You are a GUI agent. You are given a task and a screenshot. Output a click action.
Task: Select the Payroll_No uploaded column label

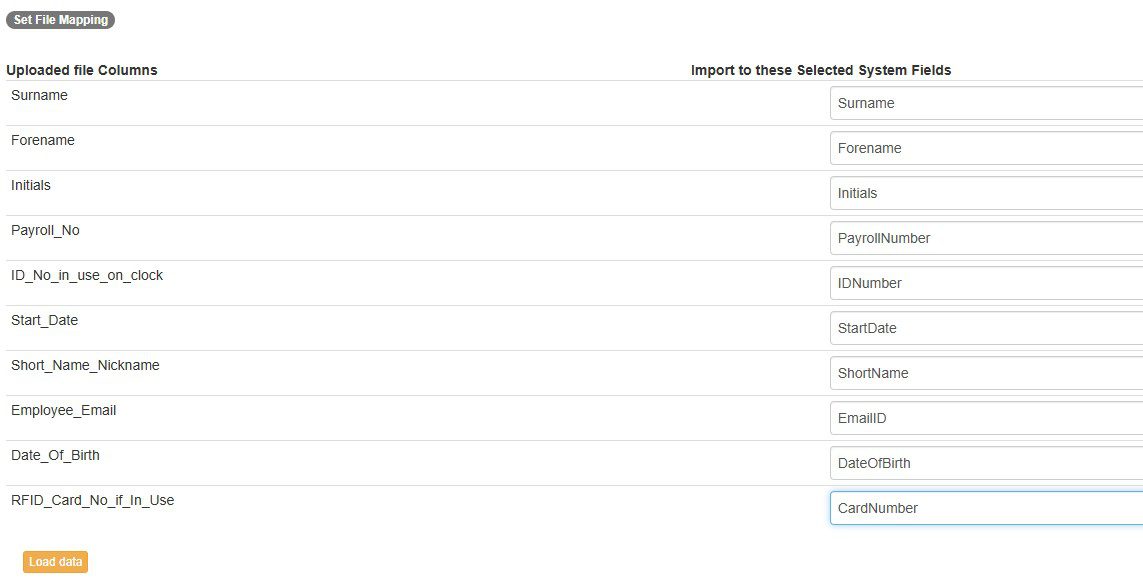(x=45, y=230)
